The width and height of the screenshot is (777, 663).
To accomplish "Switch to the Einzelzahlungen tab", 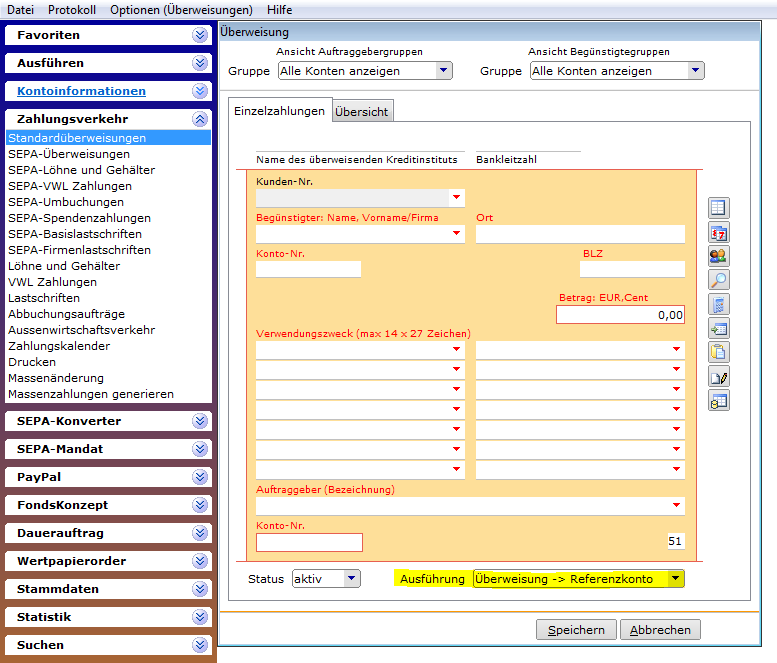I will [279, 111].
